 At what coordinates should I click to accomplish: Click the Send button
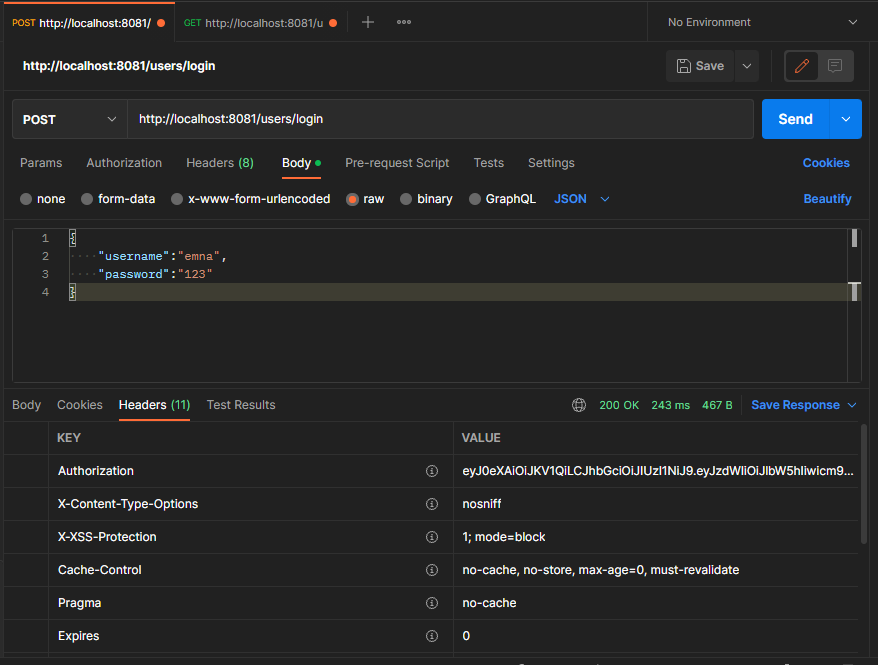(795, 118)
